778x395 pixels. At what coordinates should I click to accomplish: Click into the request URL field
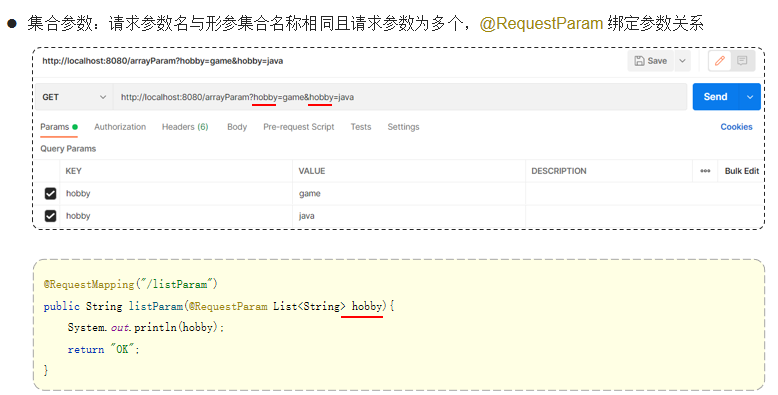click(400, 97)
